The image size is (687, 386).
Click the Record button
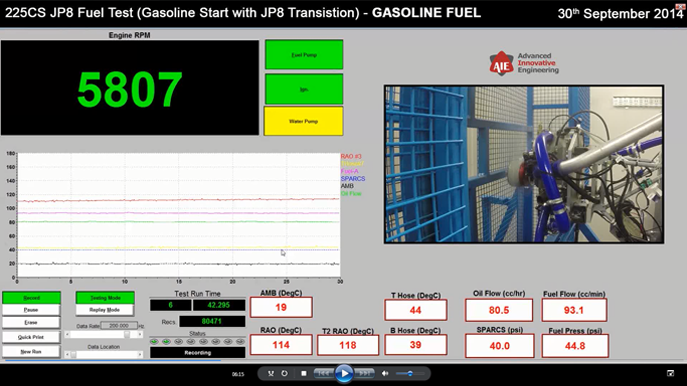(31, 298)
